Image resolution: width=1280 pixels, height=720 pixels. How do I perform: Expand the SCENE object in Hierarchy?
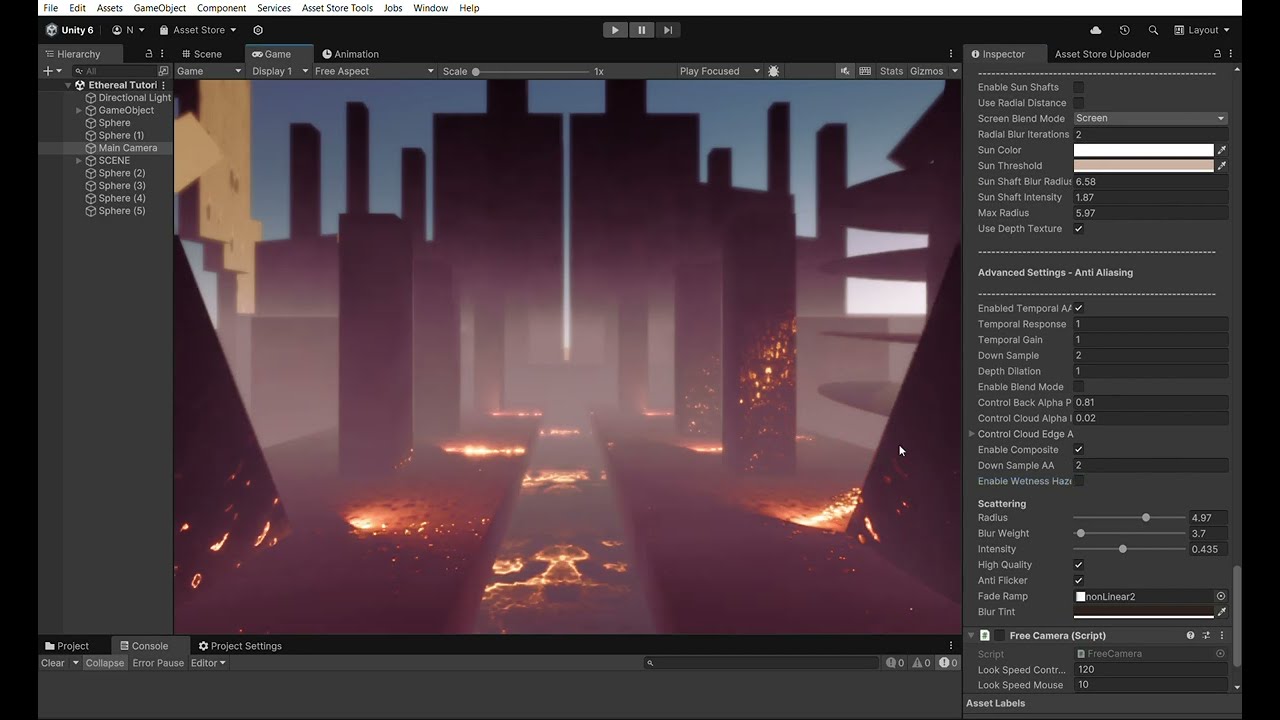pyautogui.click(x=79, y=161)
